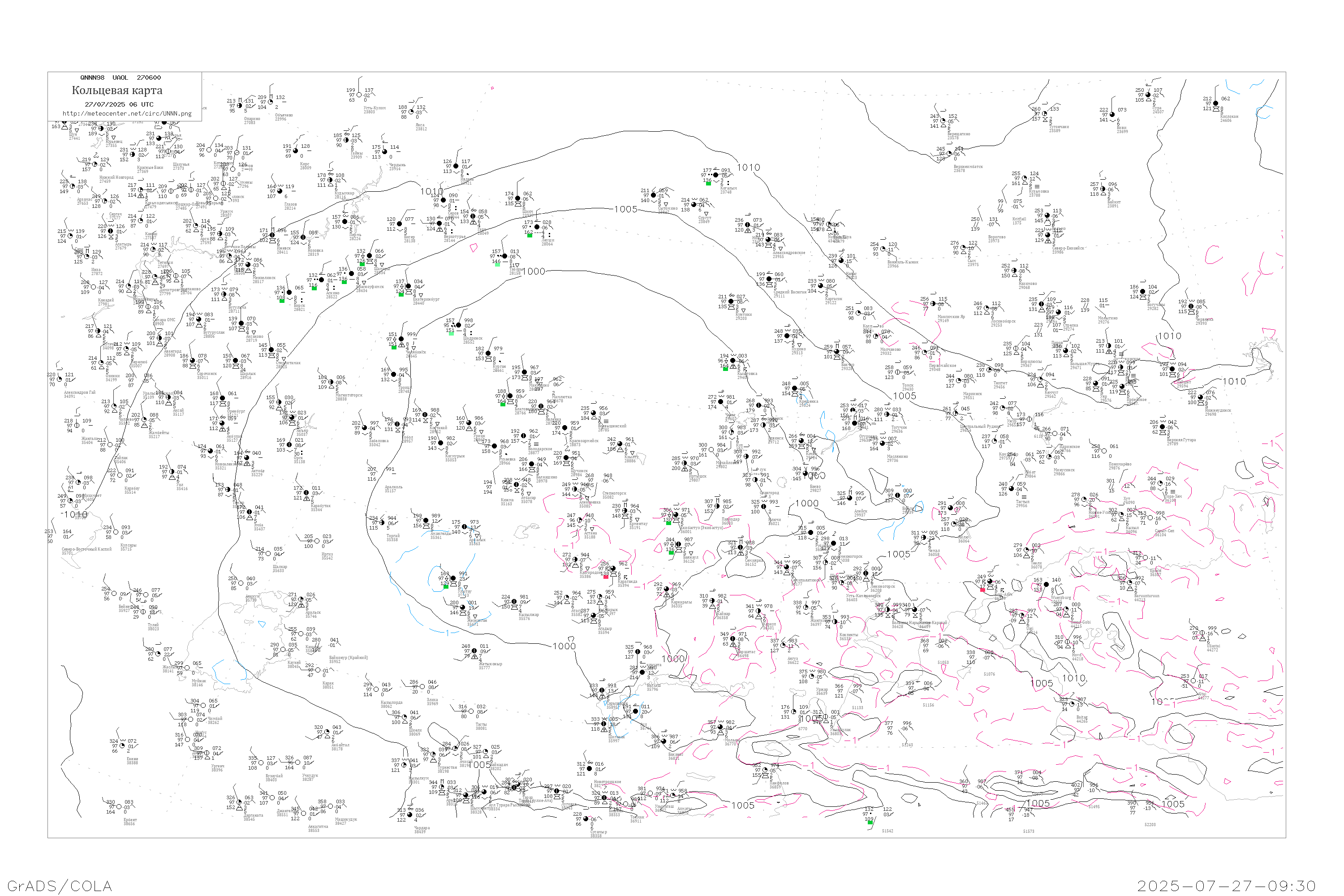This screenshot has width=1344, height=896.
Task: Click red square at Караганда station
Action: 606,577
